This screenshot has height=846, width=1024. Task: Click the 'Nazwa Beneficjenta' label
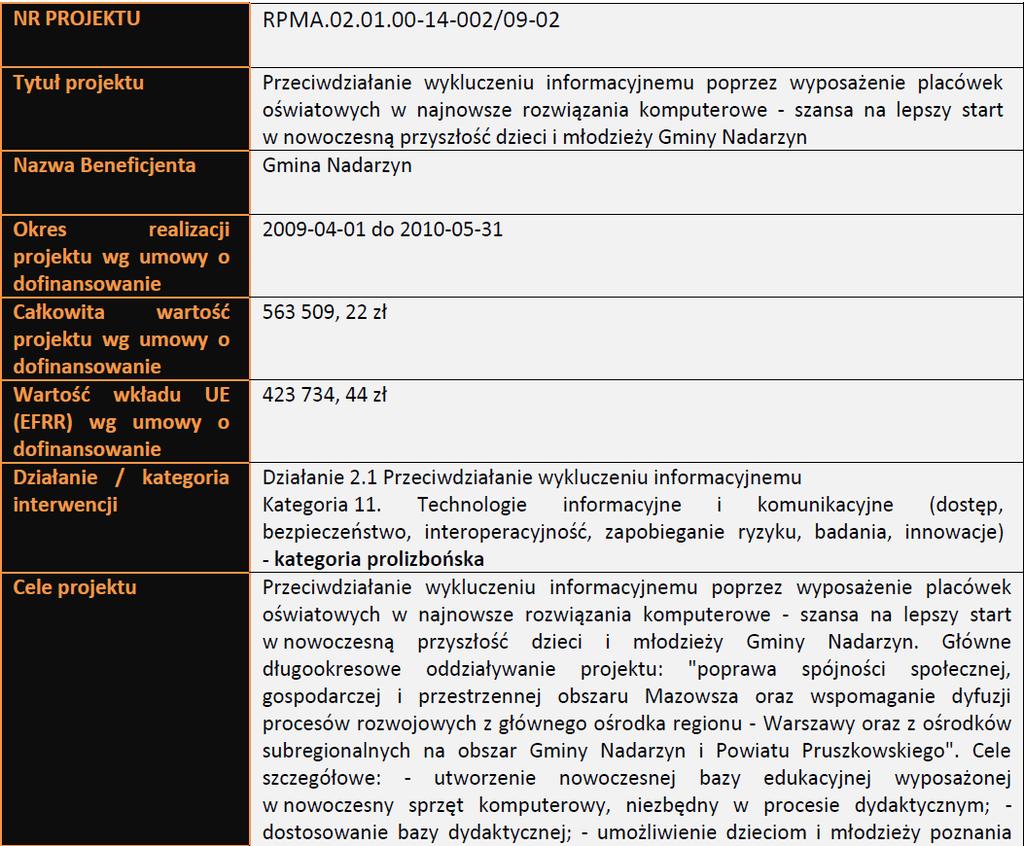pos(104,165)
